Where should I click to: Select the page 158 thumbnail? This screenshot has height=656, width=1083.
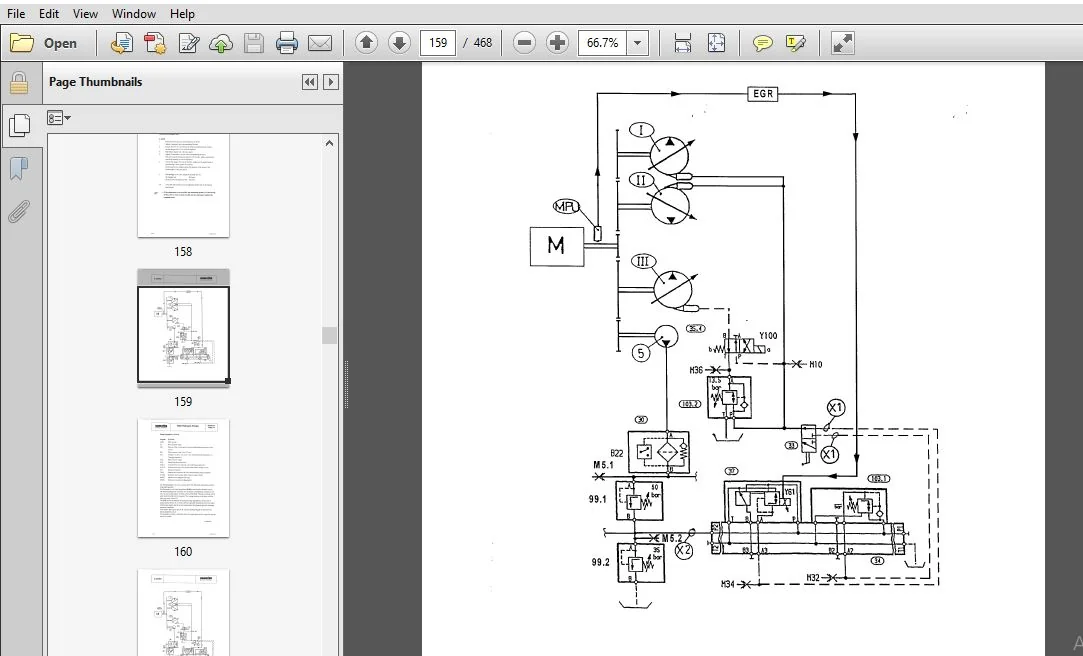click(x=183, y=186)
